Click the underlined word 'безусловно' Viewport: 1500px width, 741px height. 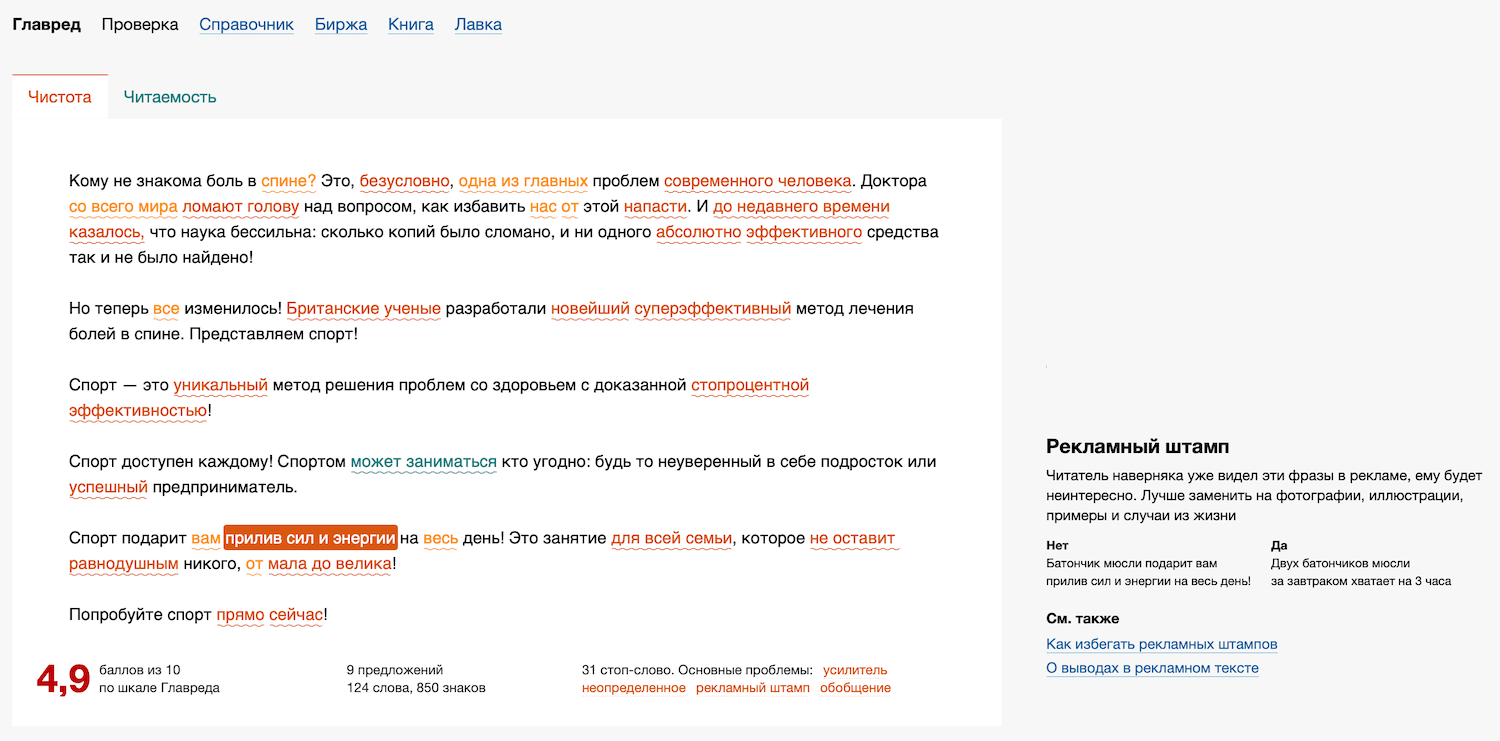pos(405,181)
